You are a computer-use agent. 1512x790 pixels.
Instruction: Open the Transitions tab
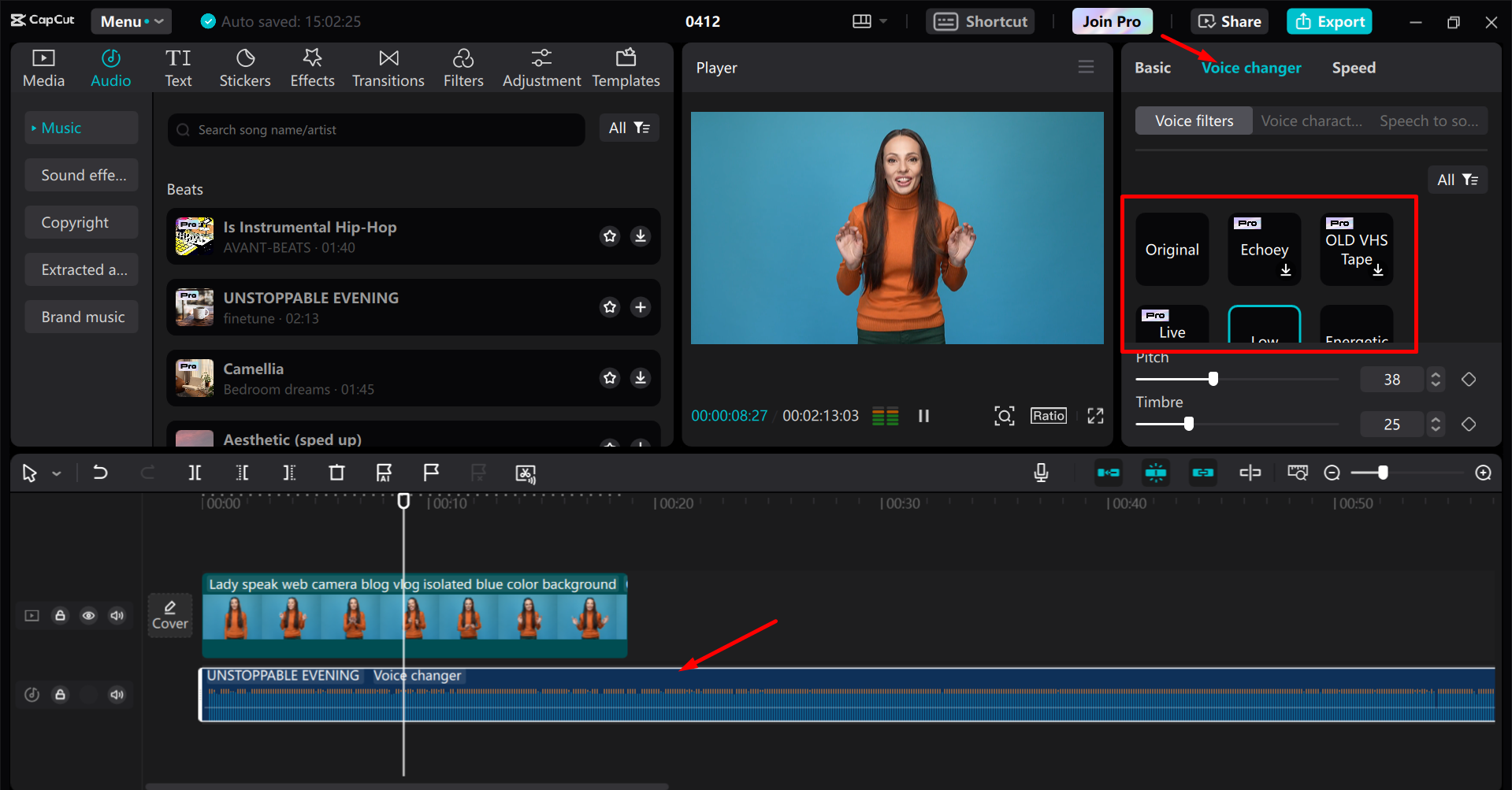click(388, 69)
